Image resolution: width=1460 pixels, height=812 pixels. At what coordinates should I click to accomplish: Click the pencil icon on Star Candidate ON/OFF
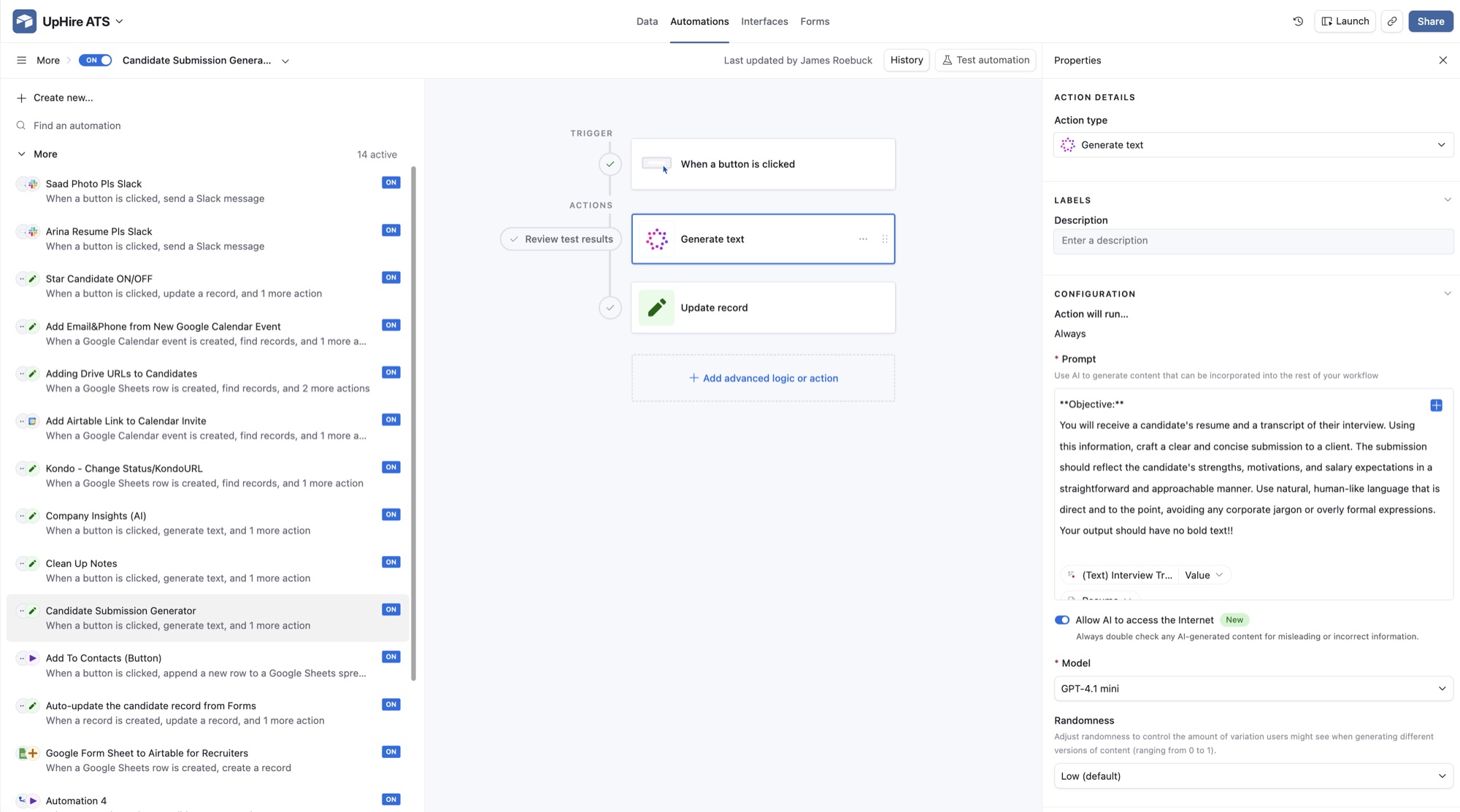(x=33, y=279)
